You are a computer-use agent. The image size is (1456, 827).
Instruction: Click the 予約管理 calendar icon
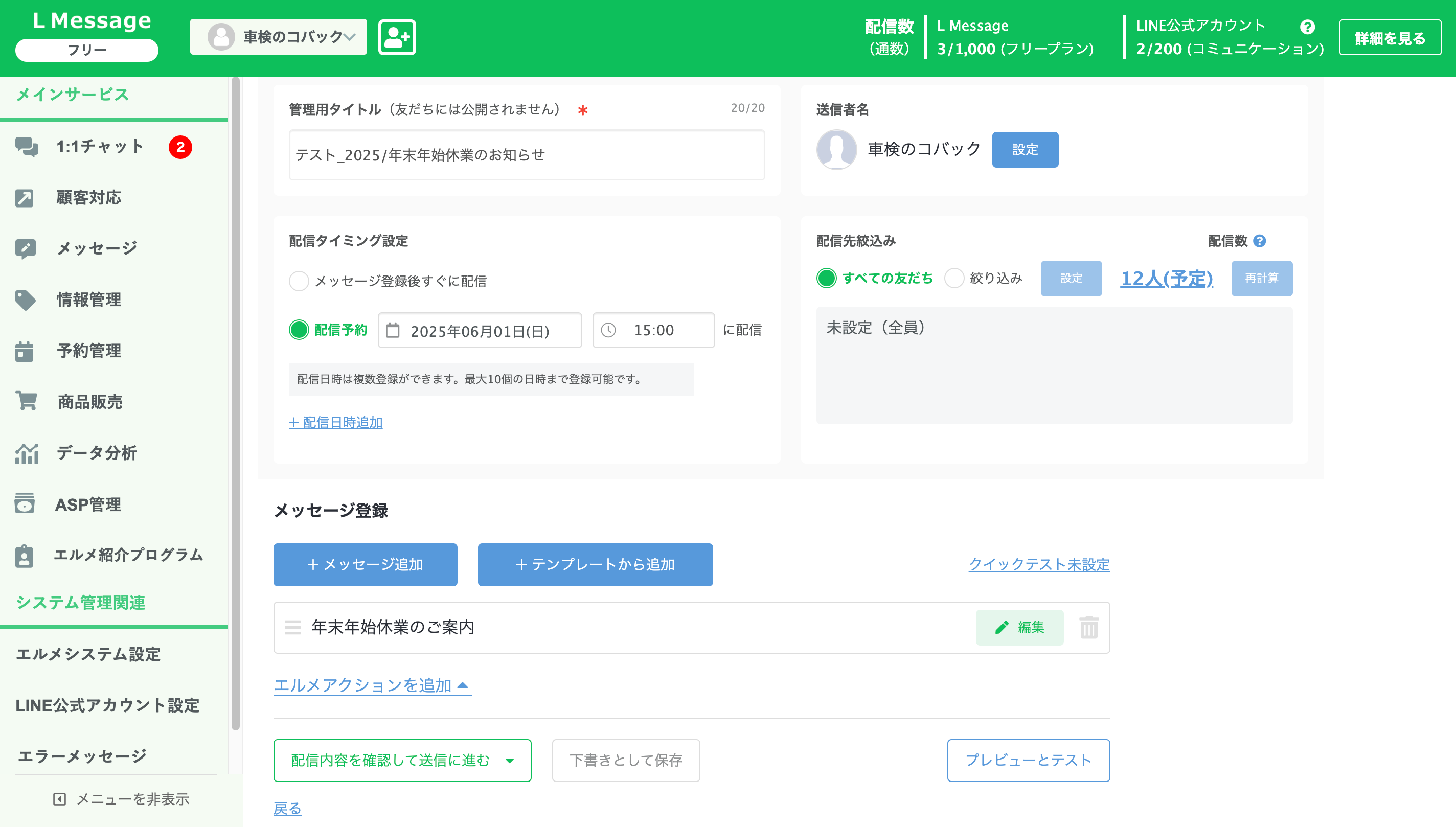[25, 351]
